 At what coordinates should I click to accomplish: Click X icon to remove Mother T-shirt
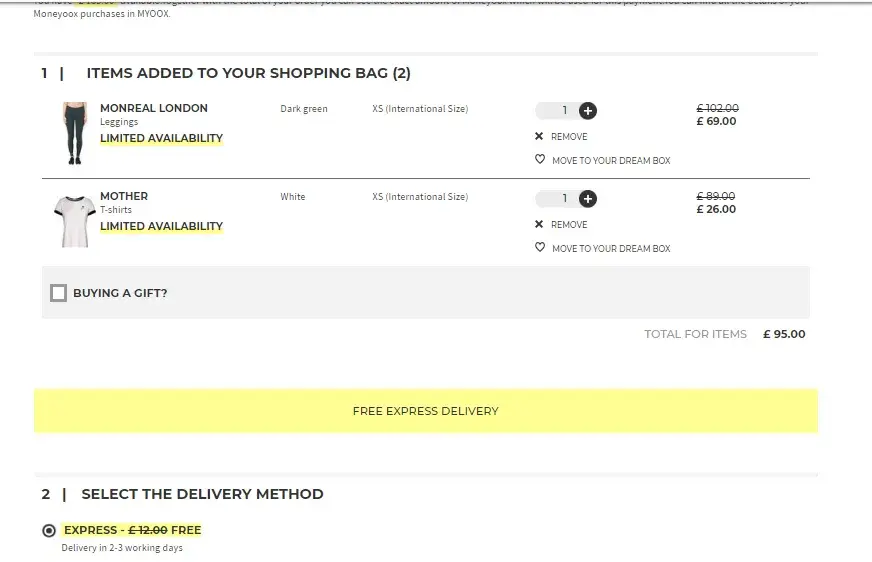(x=539, y=225)
